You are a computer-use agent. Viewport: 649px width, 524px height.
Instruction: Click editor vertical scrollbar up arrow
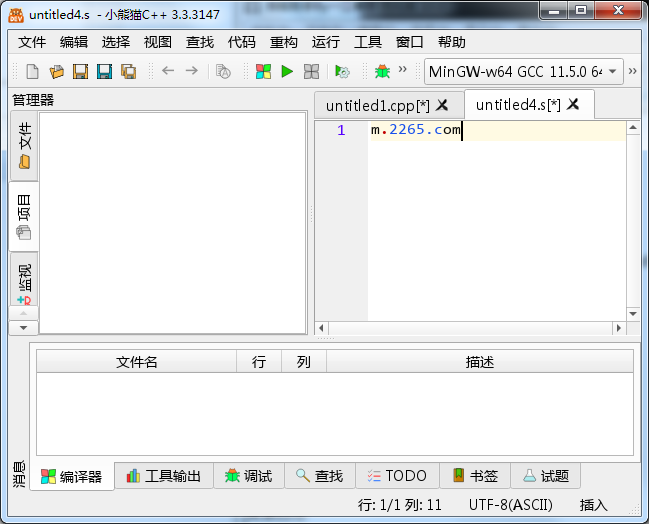point(633,128)
